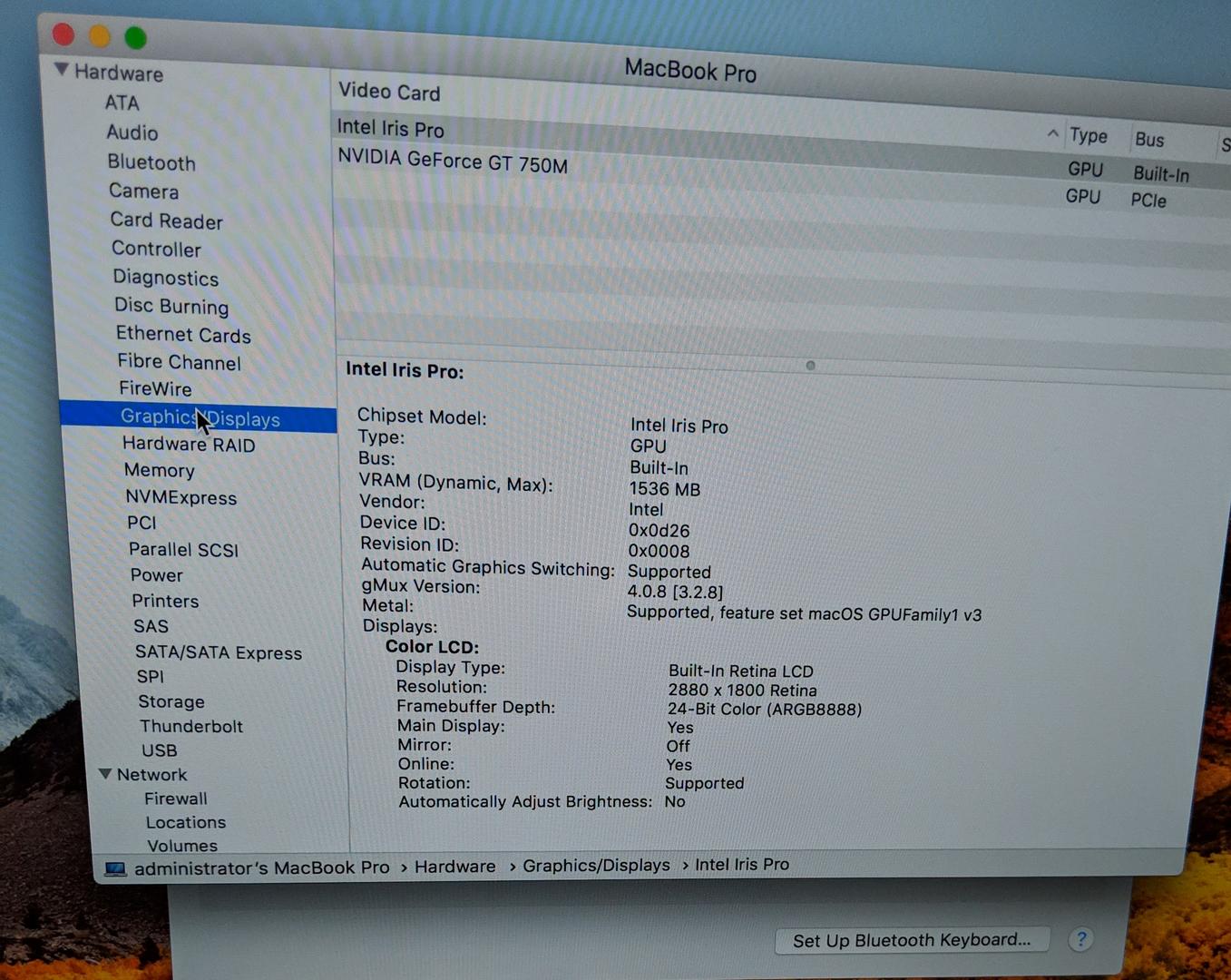
Task: Click the pane splitter handle dot
Action: pyautogui.click(x=810, y=366)
